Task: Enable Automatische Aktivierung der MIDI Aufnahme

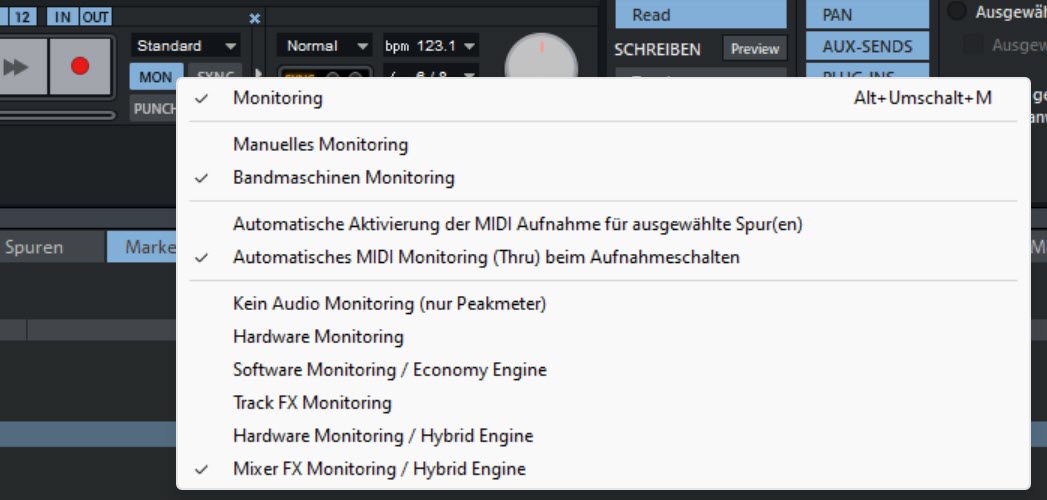Action: [x=603, y=224]
